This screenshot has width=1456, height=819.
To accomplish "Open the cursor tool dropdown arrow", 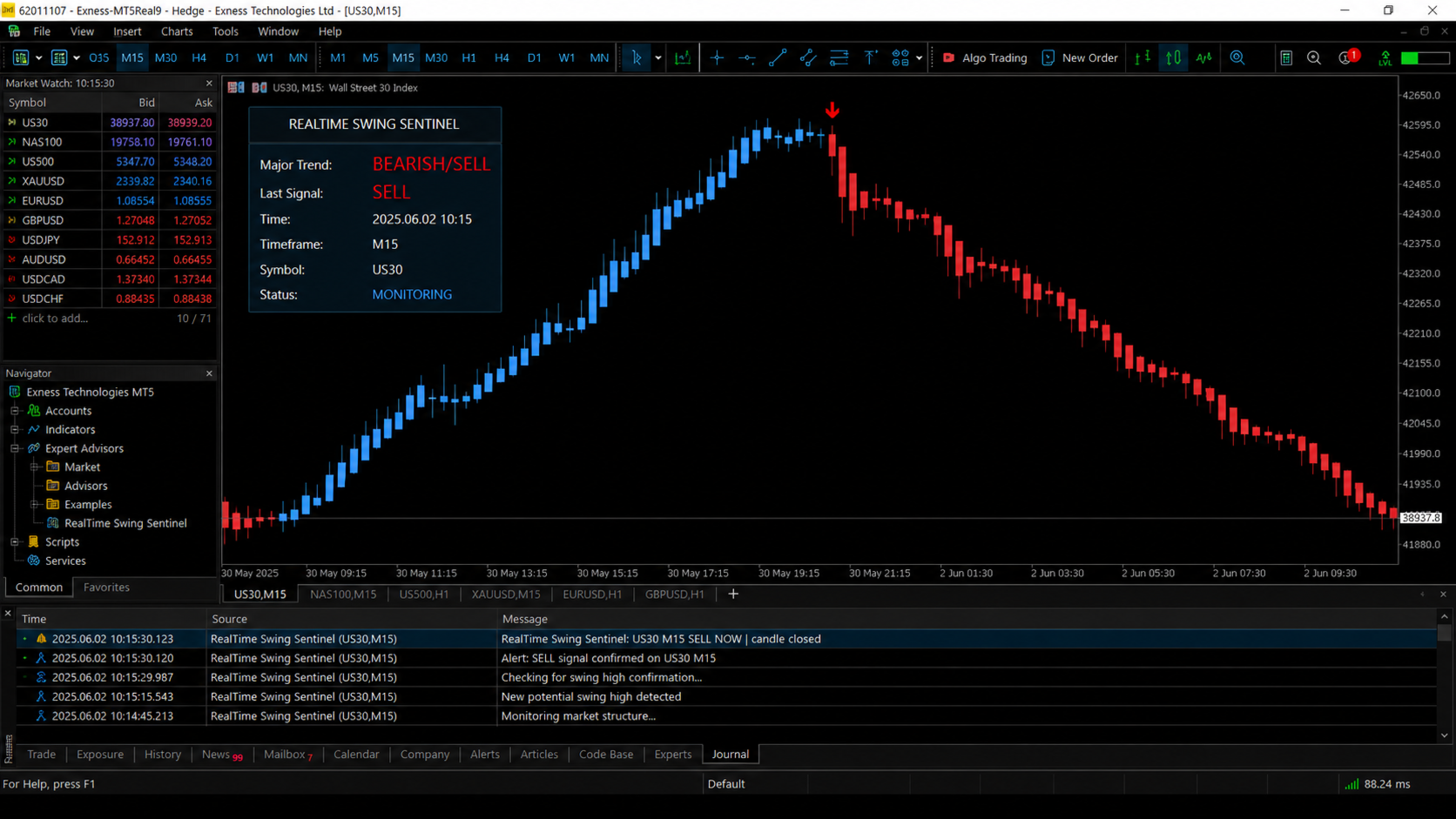I will [658, 58].
